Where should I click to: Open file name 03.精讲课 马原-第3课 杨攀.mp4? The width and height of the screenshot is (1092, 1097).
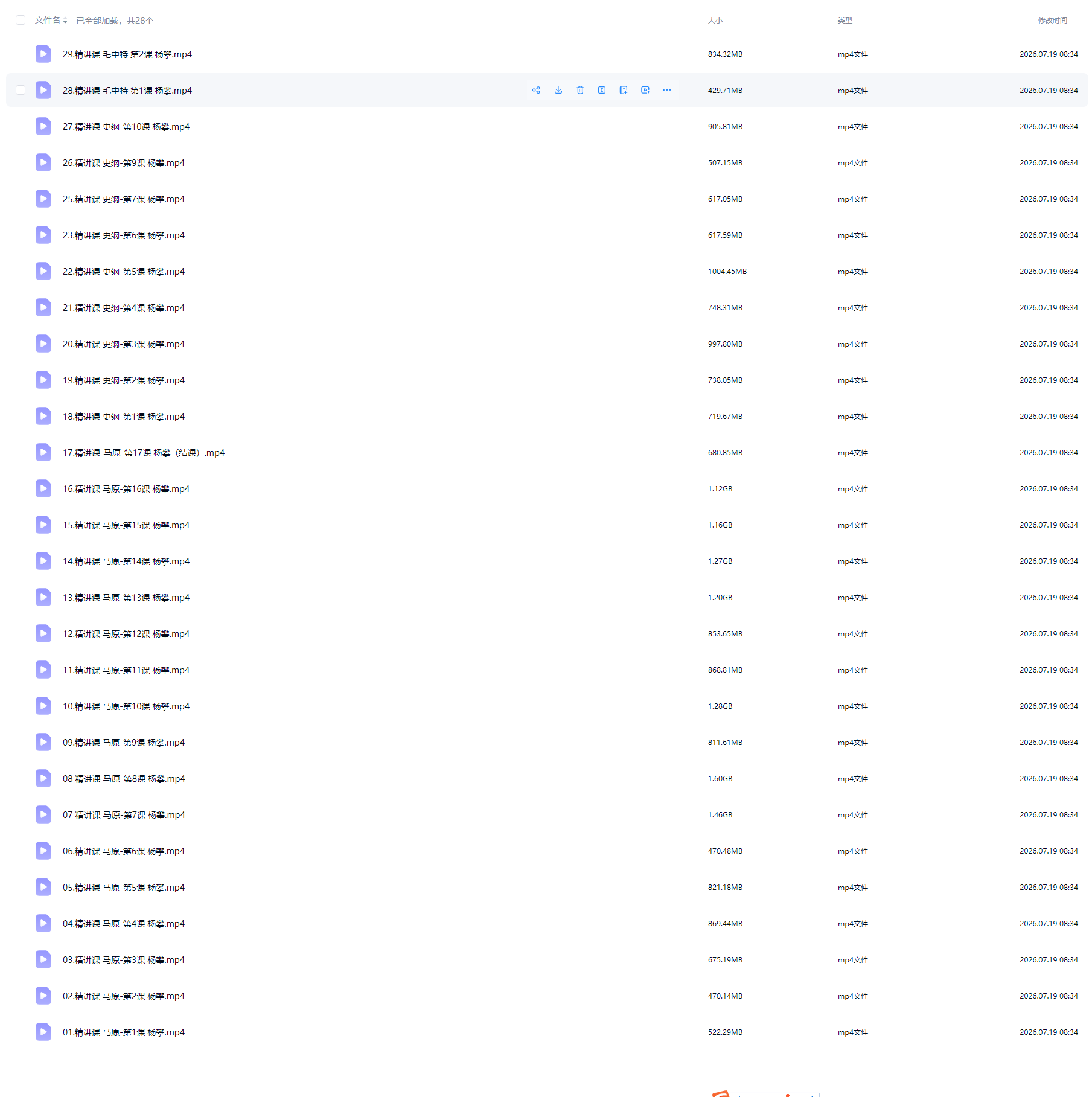click(124, 960)
